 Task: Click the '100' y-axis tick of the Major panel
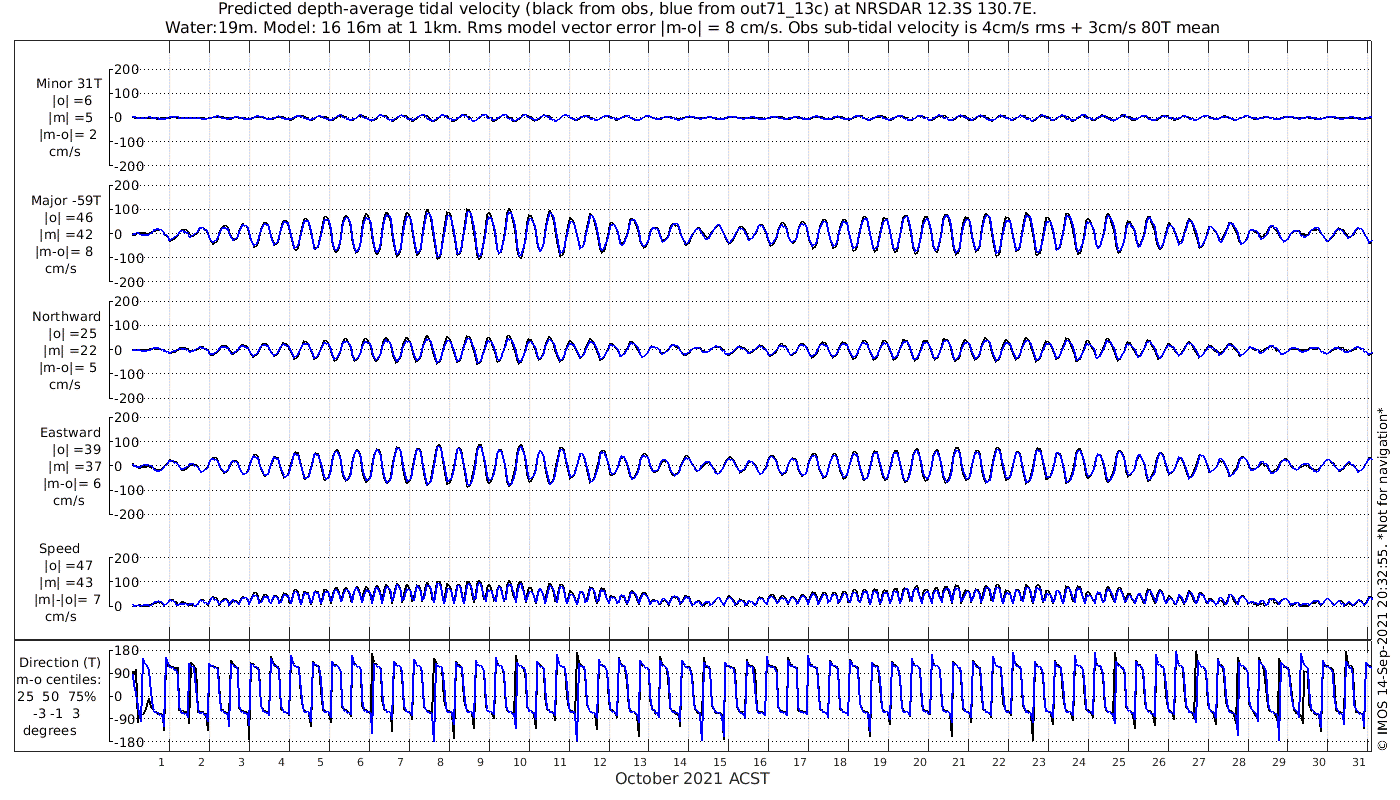[126, 209]
